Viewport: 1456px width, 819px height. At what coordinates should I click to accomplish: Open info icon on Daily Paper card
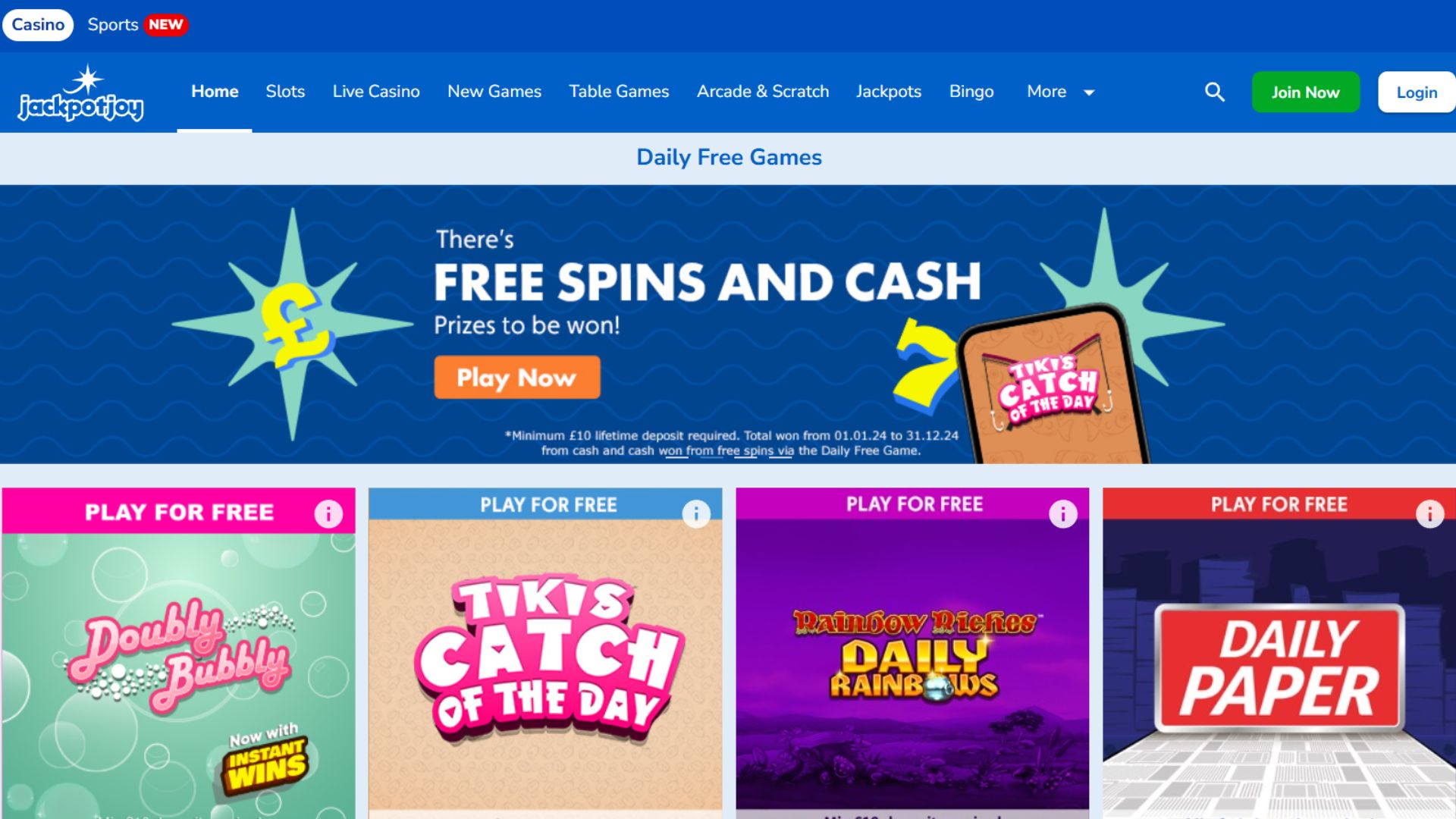(1430, 514)
